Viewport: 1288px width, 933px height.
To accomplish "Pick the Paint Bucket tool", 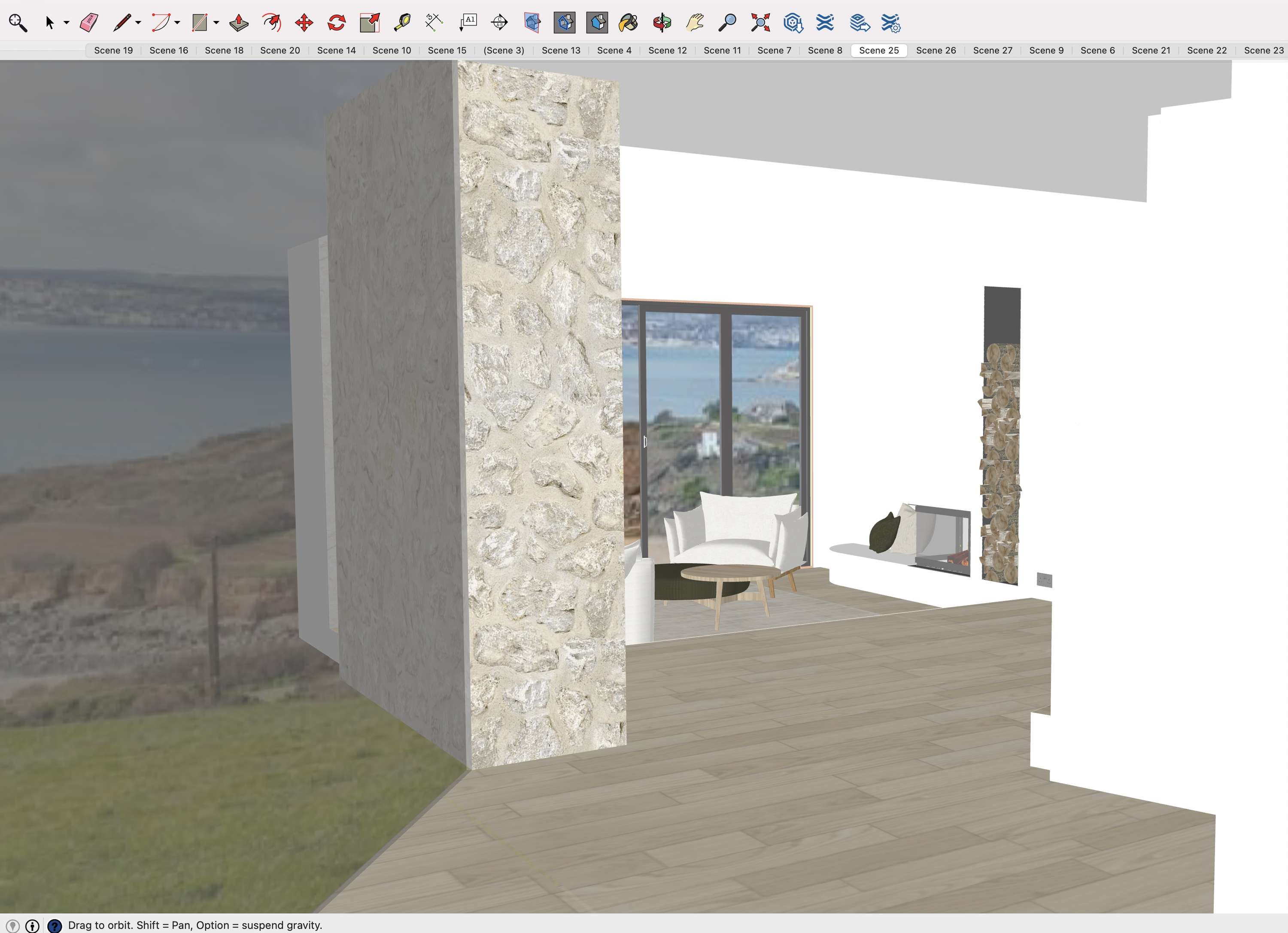I will pos(629,23).
